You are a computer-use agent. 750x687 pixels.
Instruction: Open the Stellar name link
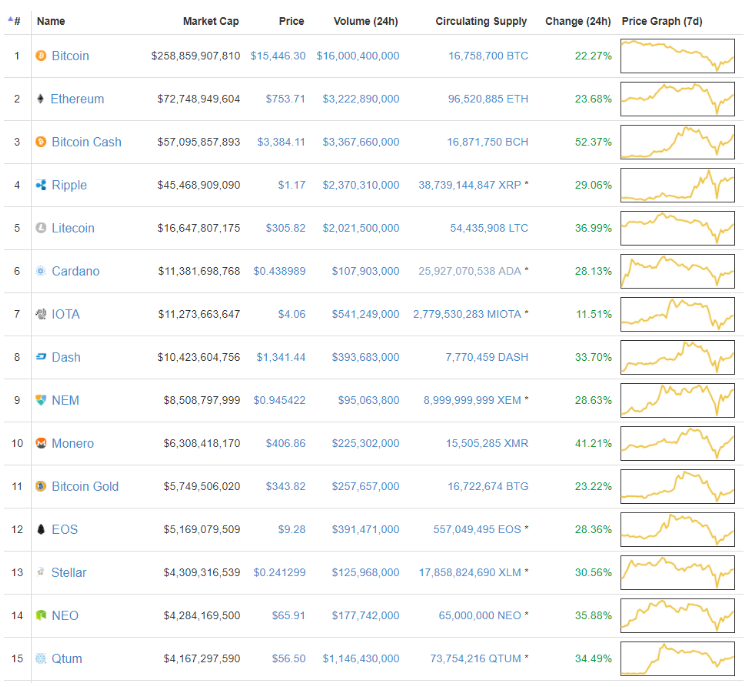click(x=69, y=572)
